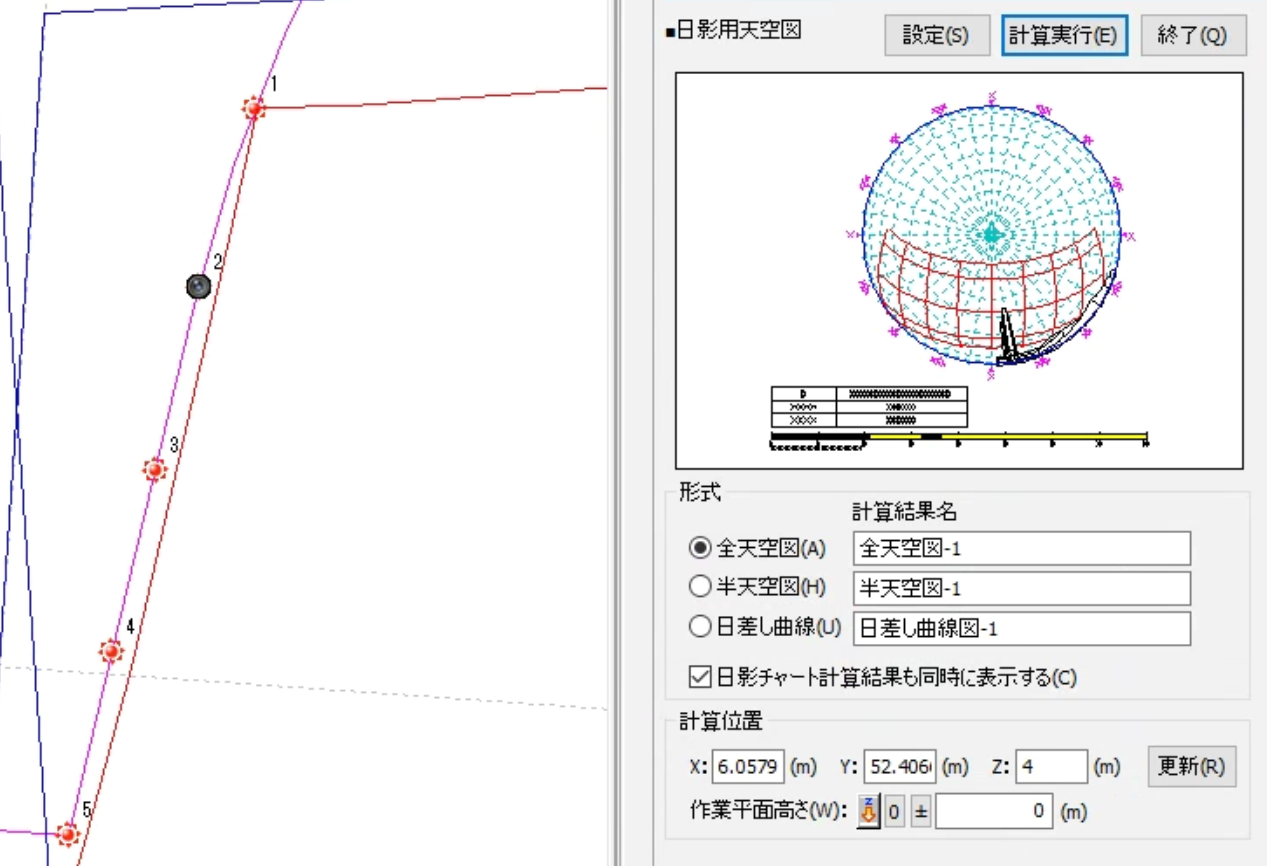1267x866 pixels.
Task: Click the 作業平面高さ value input field
Action: [x=994, y=811]
